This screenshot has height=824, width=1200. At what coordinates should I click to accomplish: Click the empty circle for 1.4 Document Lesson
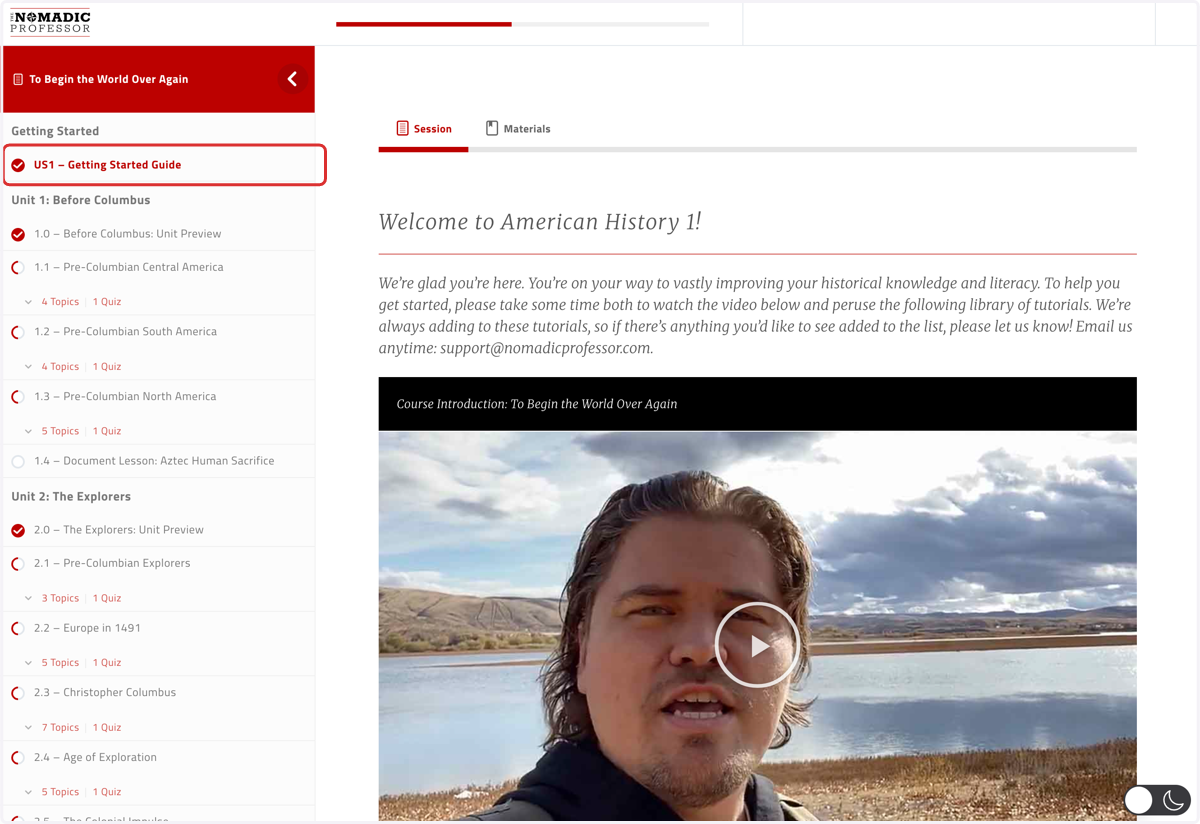tap(18, 462)
